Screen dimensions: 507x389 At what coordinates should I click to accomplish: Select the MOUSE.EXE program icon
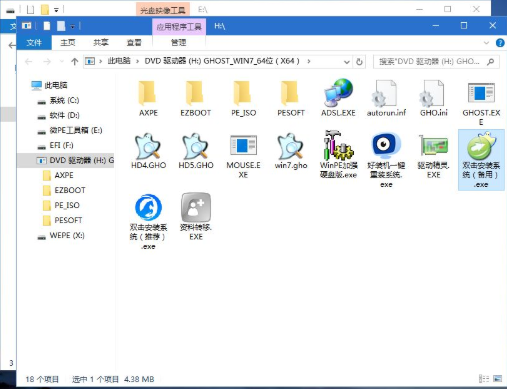click(243, 145)
